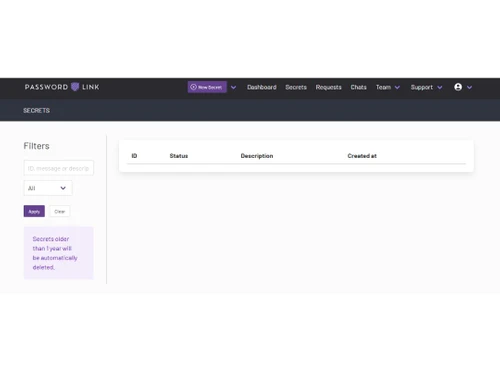Open the All status filter dropdown
The image size is (500, 375).
48,188
